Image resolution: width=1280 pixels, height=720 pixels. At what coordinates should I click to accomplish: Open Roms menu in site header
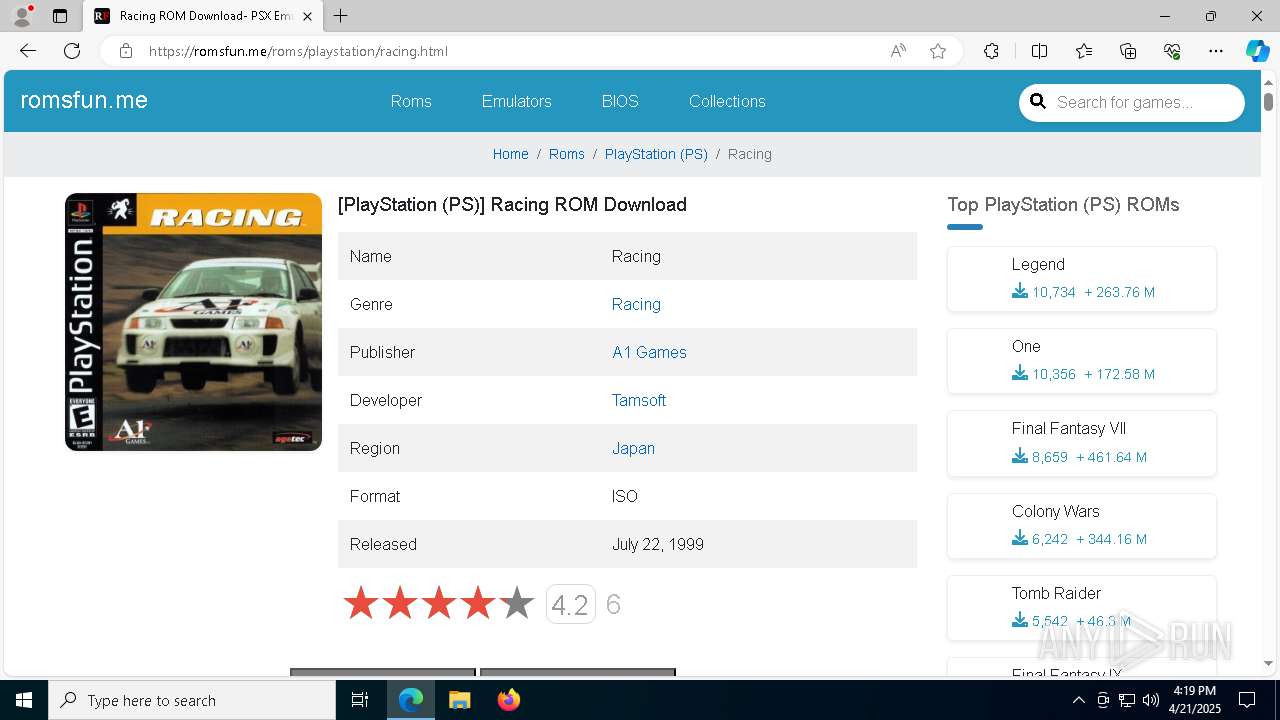(x=411, y=101)
